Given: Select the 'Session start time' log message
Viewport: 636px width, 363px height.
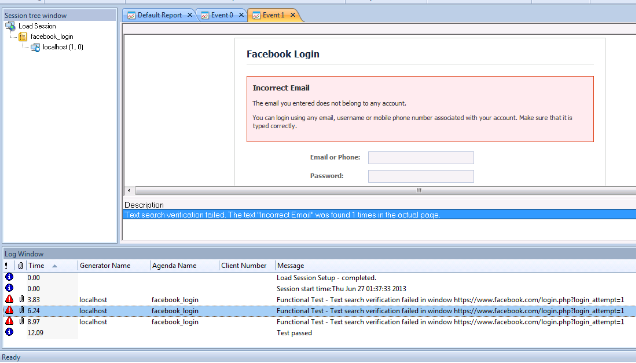Looking at the screenshot, I should pos(341,289).
